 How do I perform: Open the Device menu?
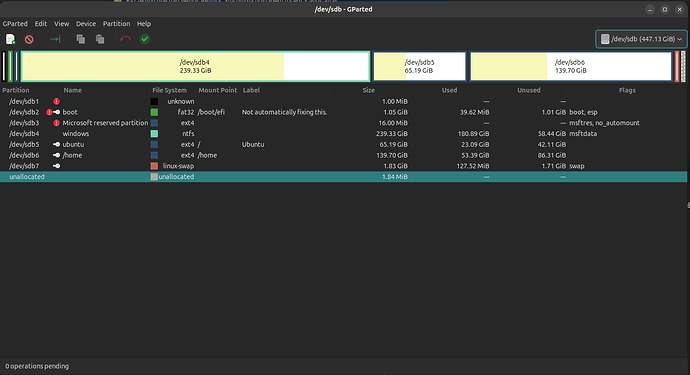(x=86, y=24)
